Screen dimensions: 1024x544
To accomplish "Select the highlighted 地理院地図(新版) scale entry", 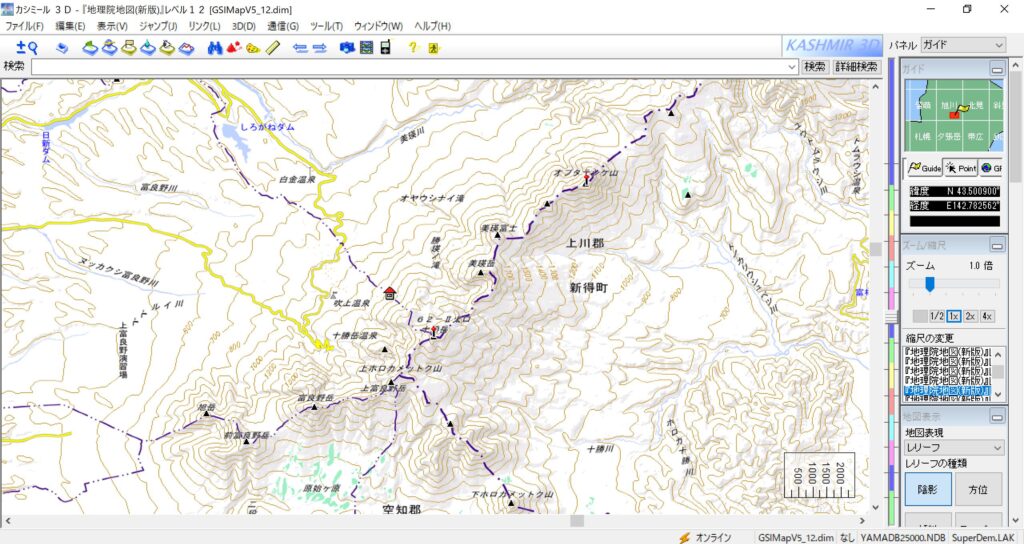I will click(947, 390).
